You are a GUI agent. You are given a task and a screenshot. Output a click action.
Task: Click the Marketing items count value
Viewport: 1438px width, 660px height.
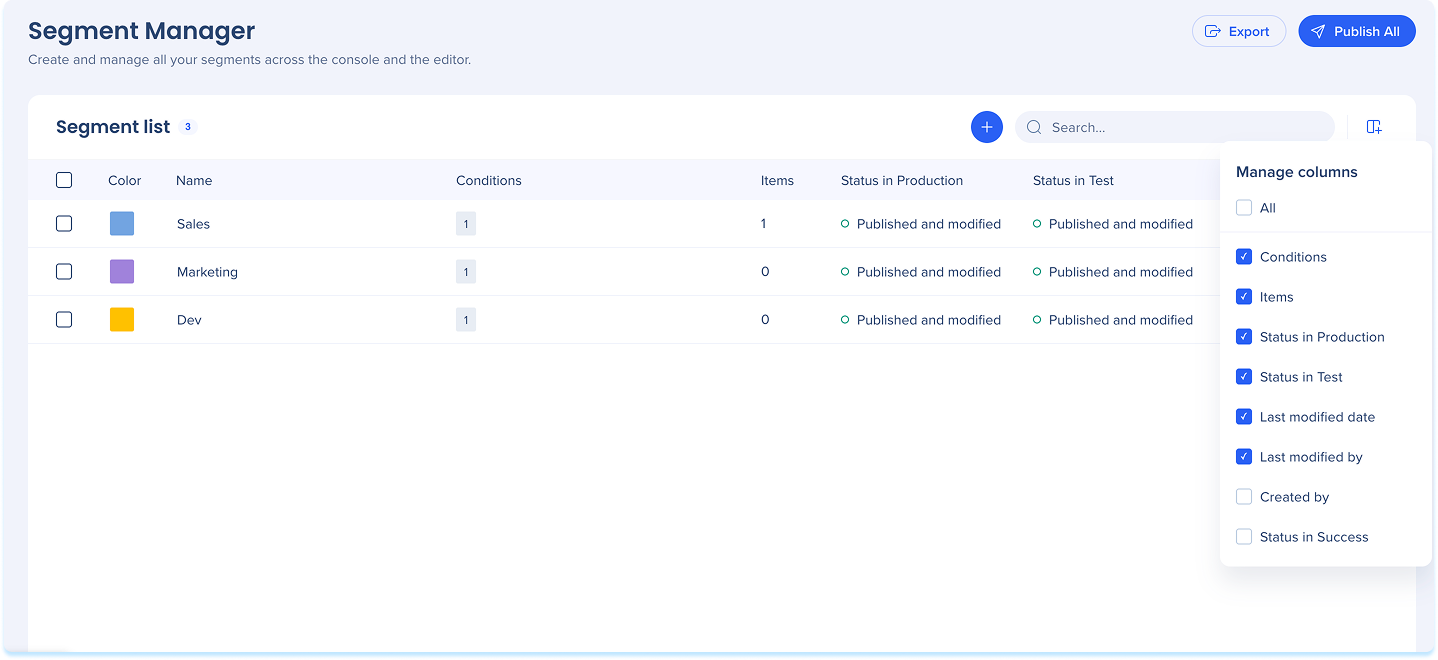pos(765,272)
